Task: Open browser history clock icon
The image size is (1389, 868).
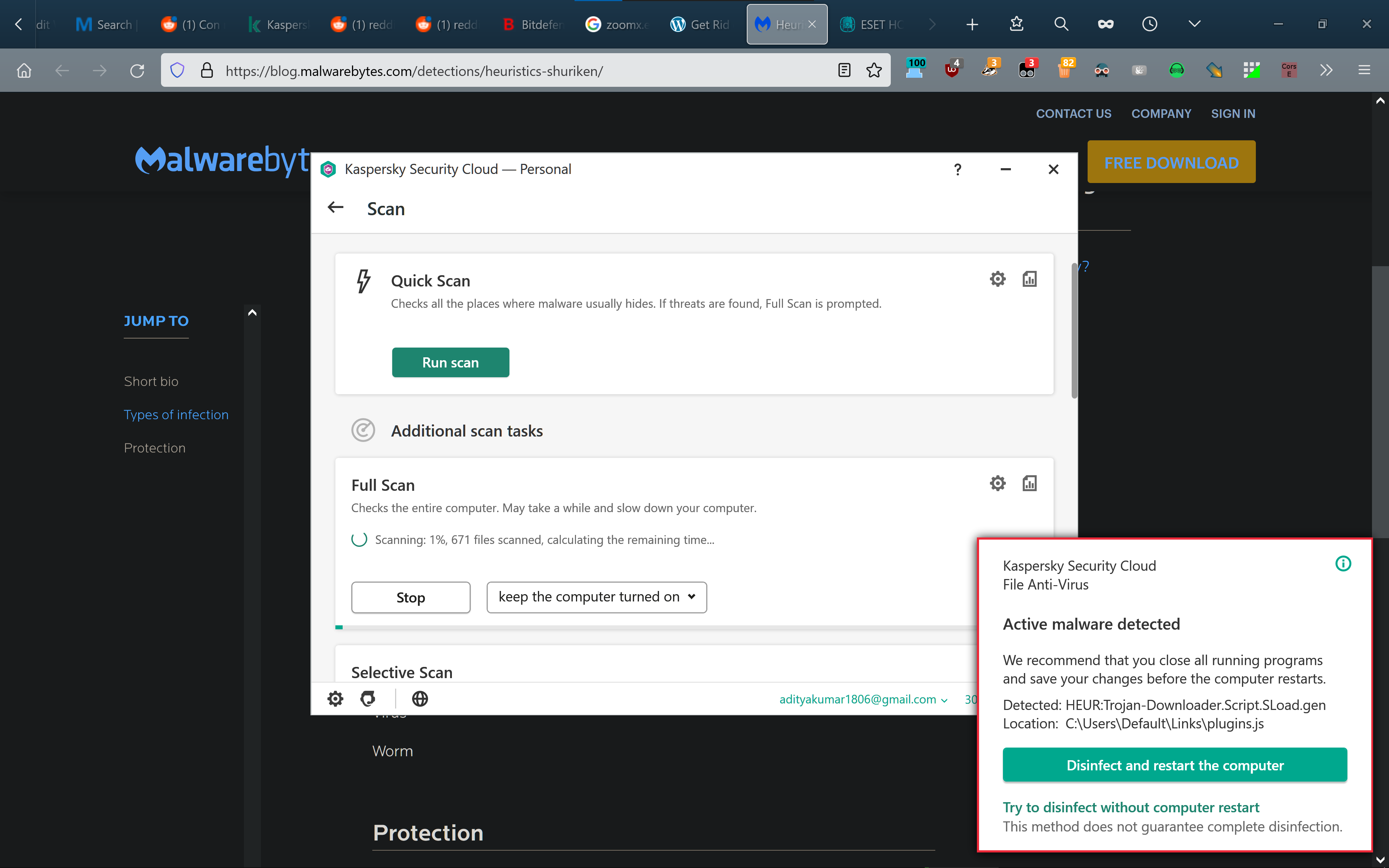Action: 1149,24
